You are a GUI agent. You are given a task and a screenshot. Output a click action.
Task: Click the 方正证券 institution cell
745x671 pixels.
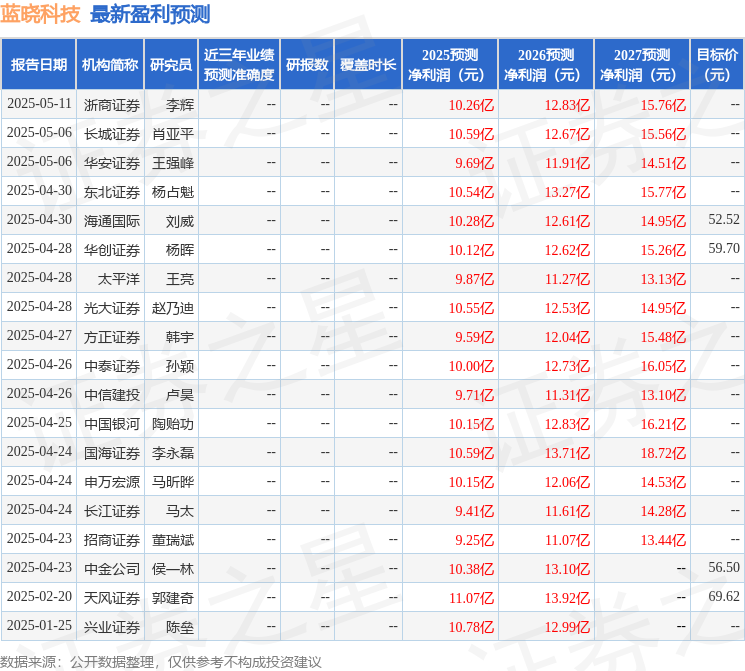point(112,337)
